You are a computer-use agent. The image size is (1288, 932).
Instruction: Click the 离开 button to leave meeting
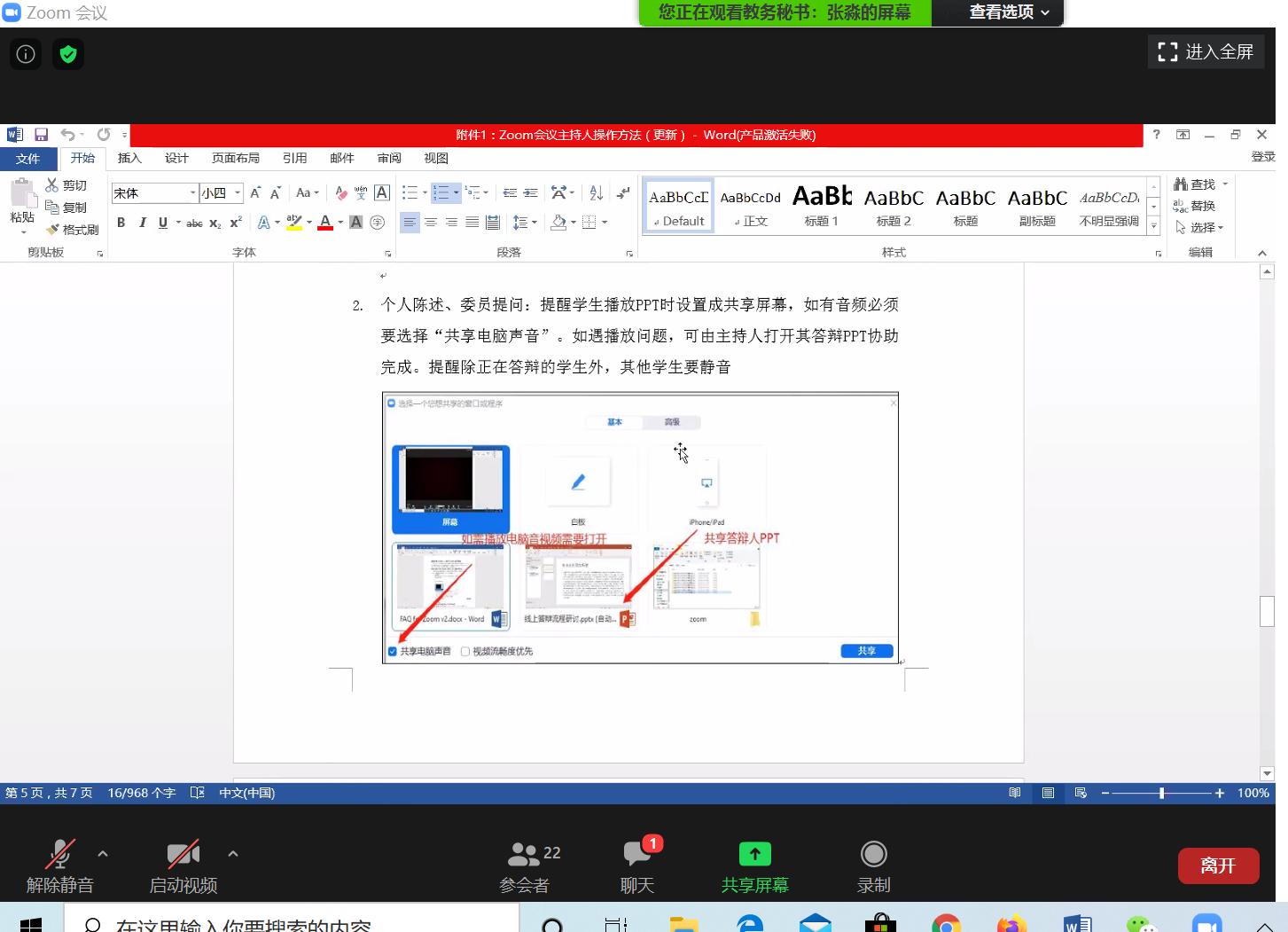tap(1218, 865)
